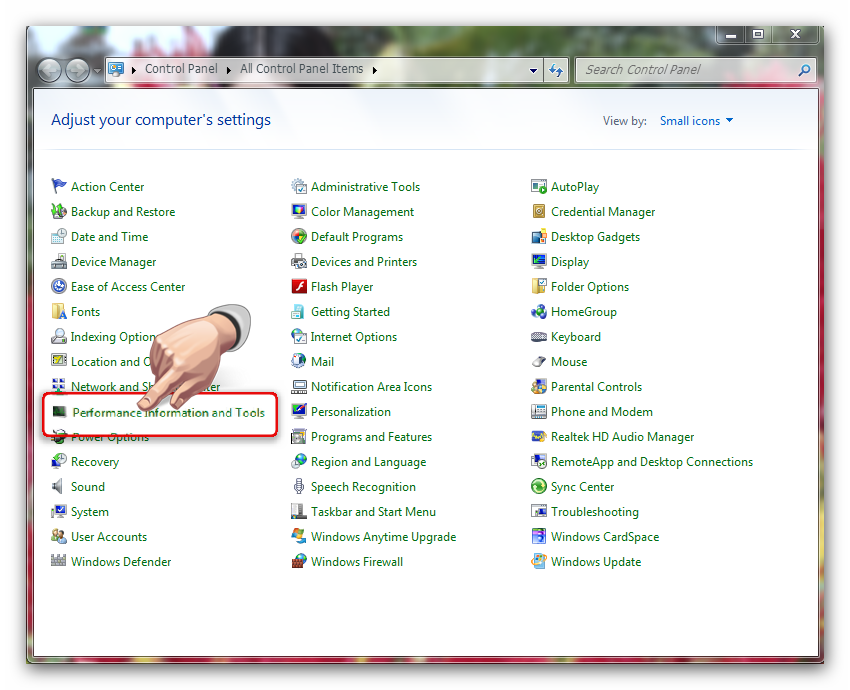
Task: Open the Phone and Modem link
Action: [602, 411]
